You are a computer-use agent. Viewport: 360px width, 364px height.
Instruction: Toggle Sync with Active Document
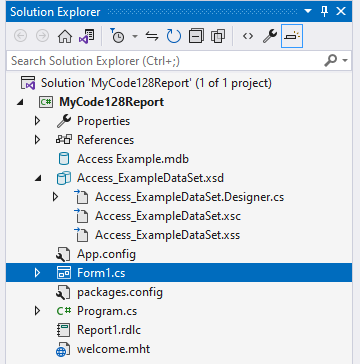tap(152, 36)
